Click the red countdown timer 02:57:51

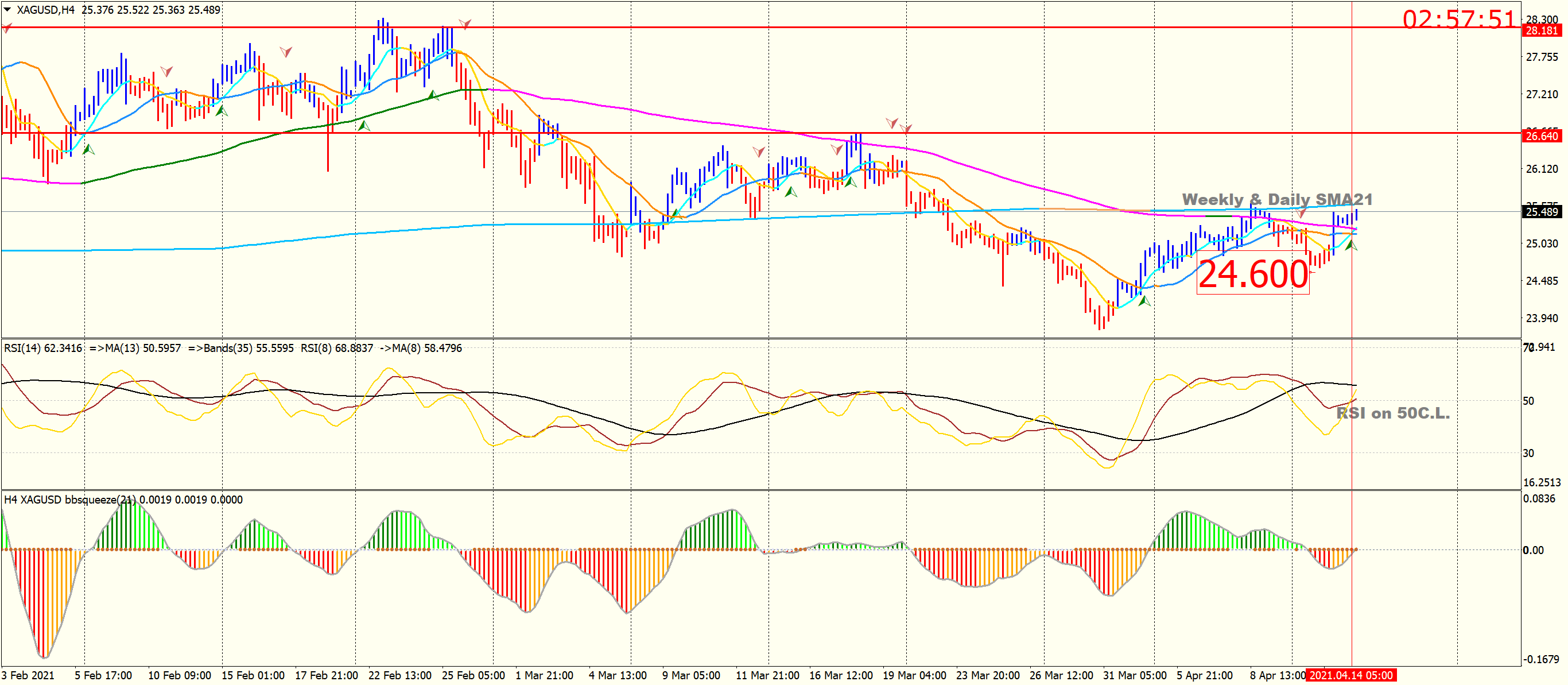(1458, 20)
